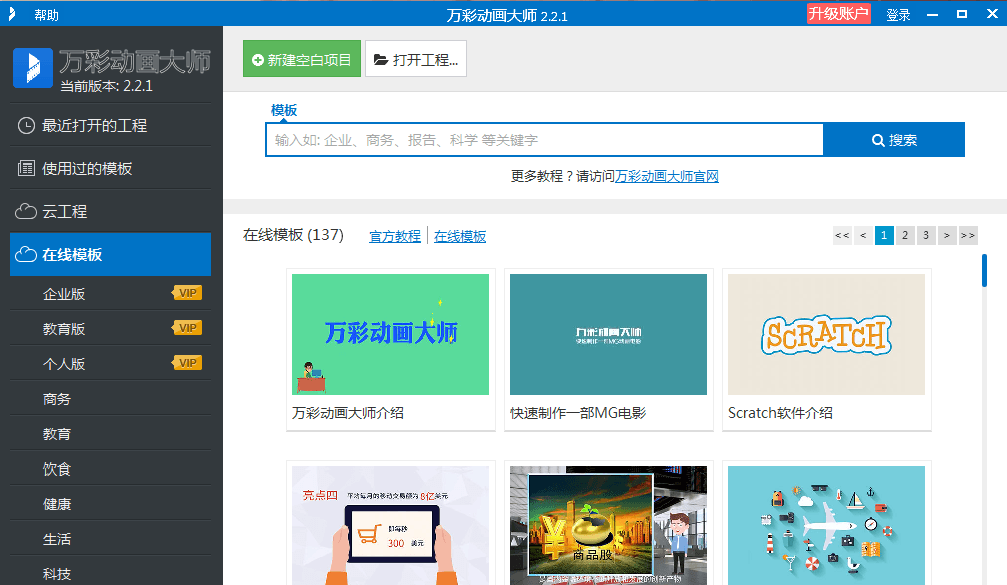Go to previous page with < button
1007x585 pixels.
pyautogui.click(x=863, y=235)
